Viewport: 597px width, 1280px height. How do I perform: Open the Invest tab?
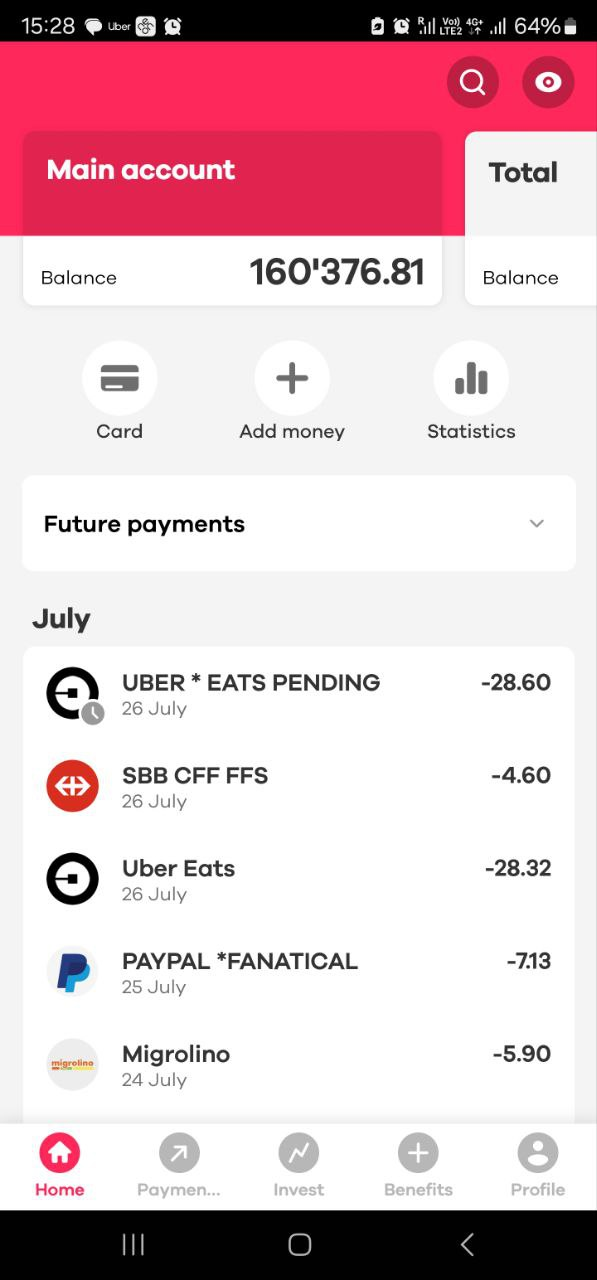pyautogui.click(x=298, y=1166)
